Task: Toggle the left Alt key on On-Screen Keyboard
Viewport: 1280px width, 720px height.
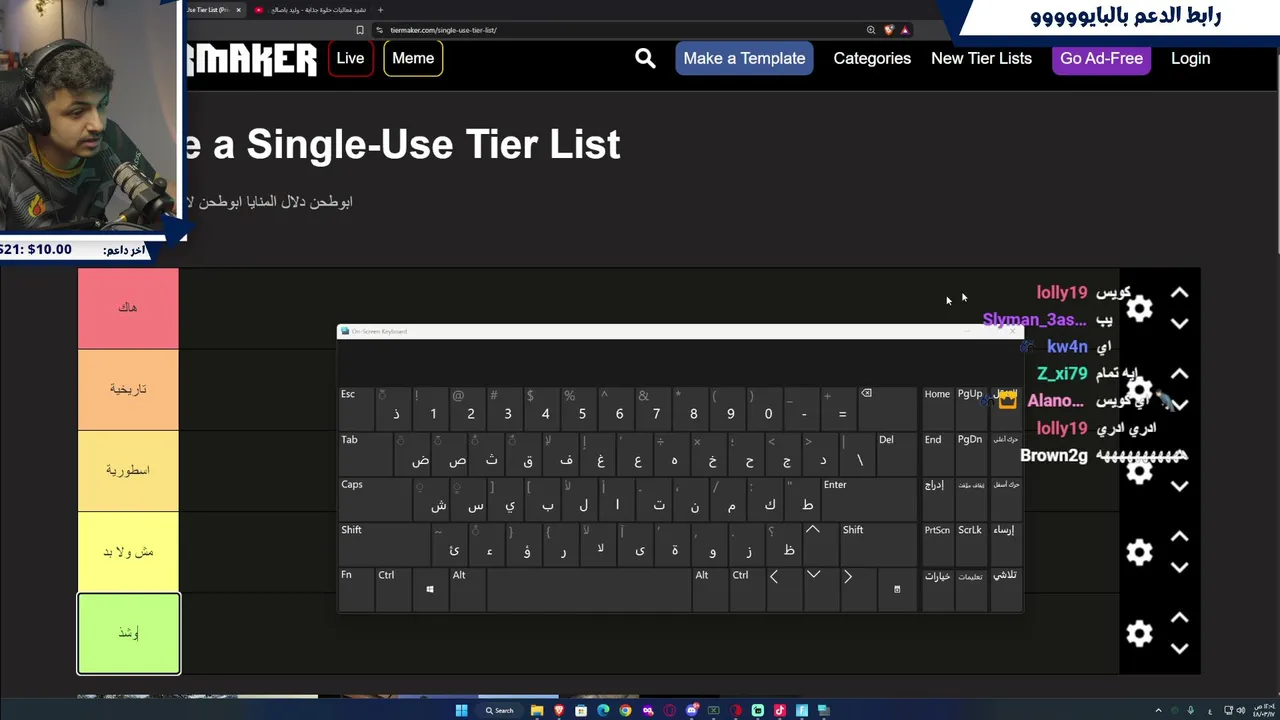Action: point(467,589)
